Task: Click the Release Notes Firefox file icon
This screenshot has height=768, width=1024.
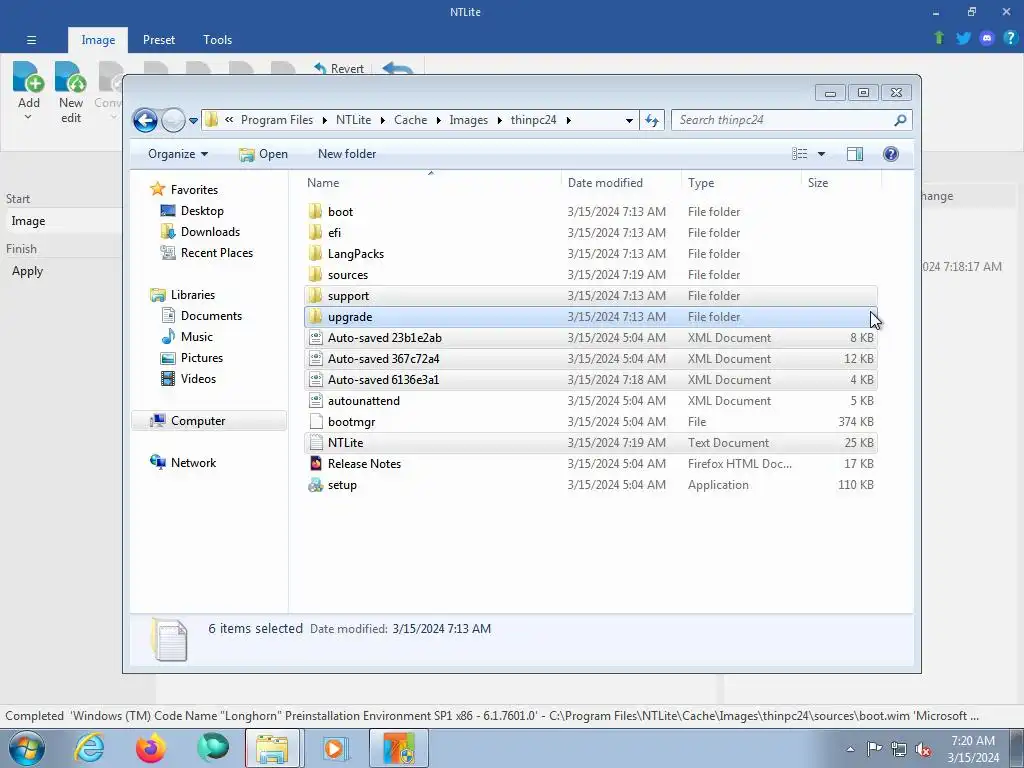Action: 316,464
